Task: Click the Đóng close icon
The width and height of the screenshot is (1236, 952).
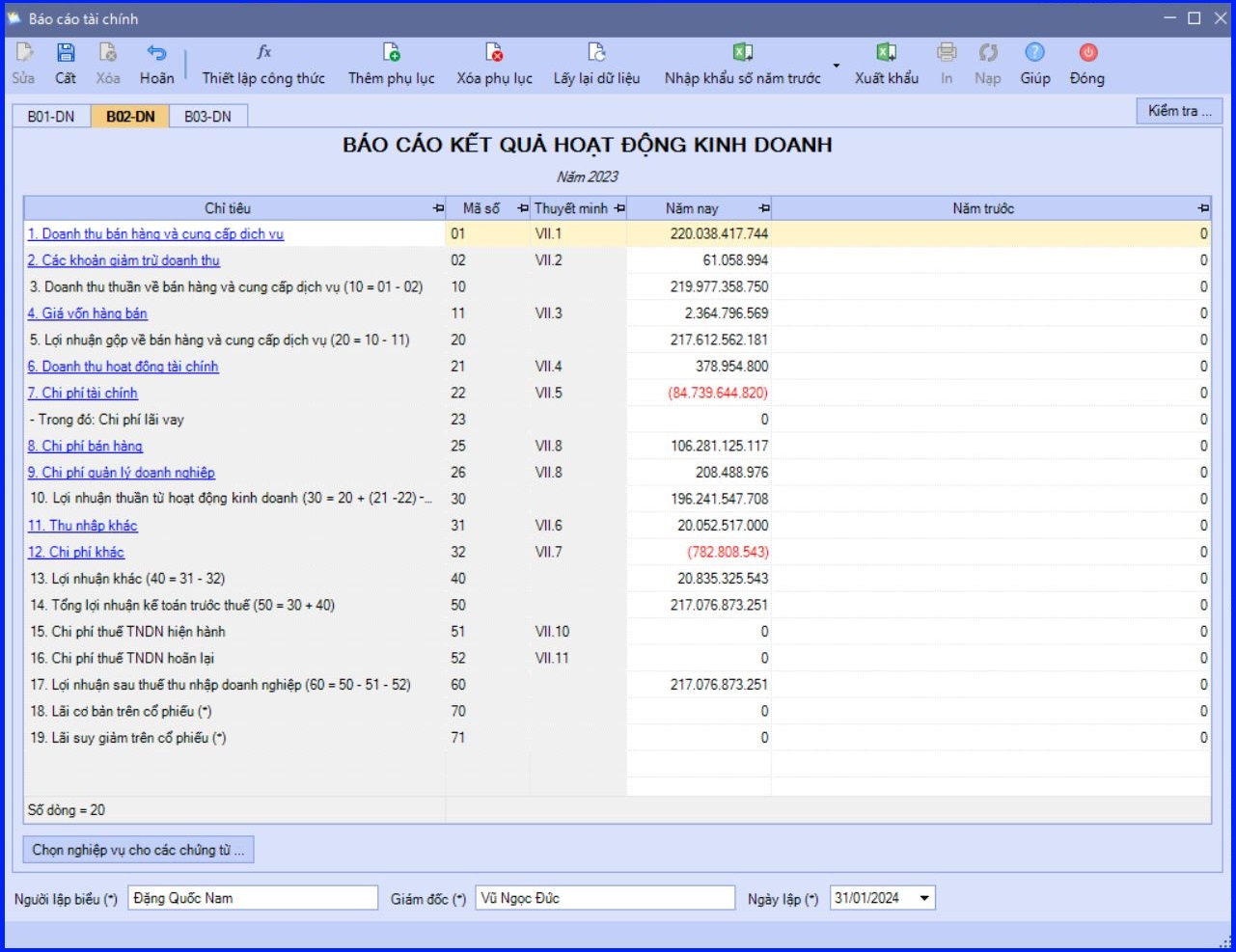Action: click(1087, 53)
